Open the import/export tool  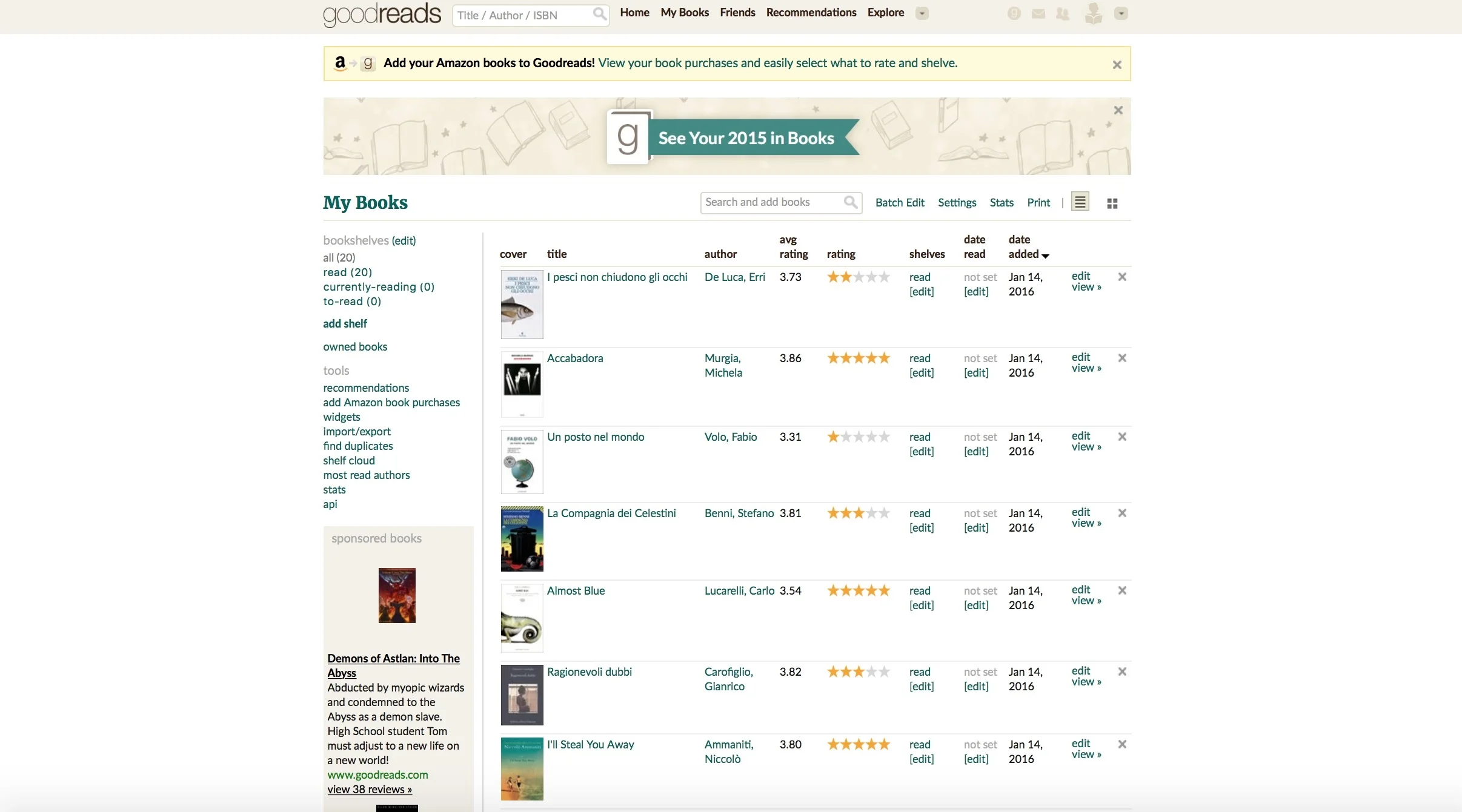(x=357, y=432)
